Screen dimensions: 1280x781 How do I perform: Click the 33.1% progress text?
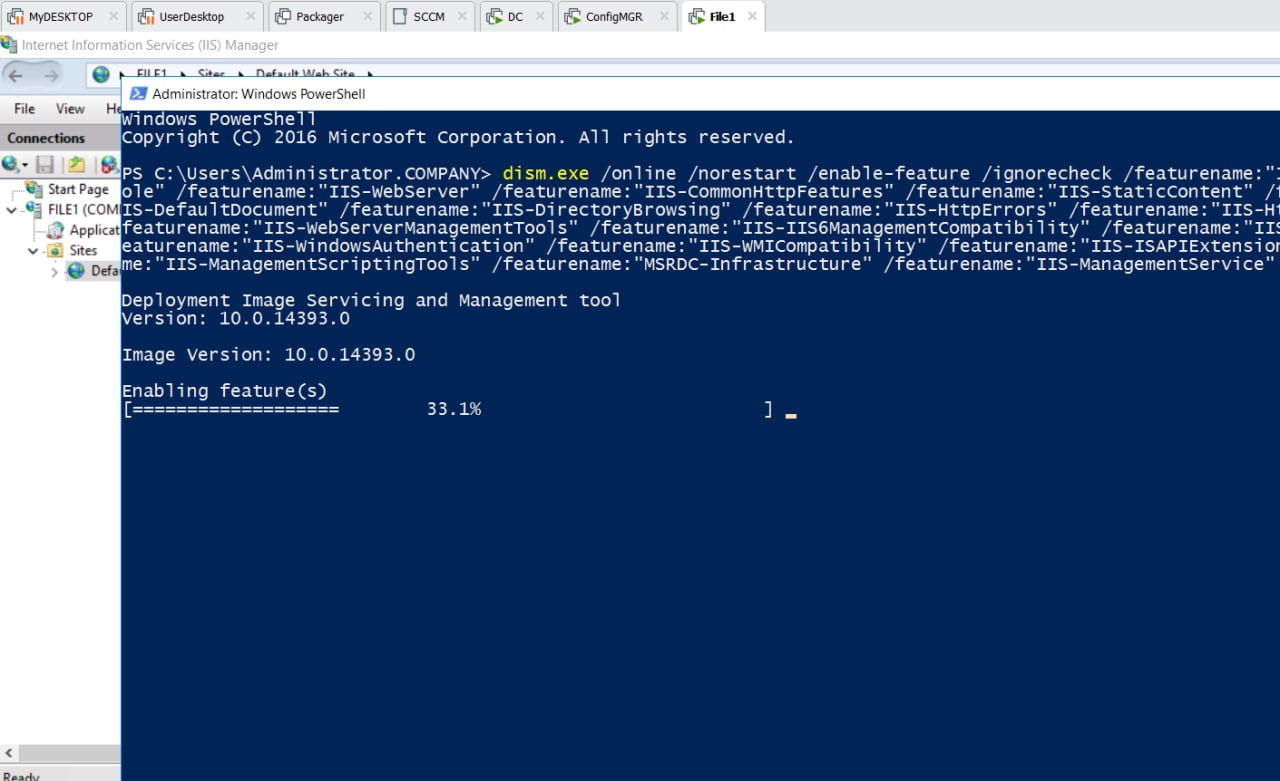tap(454, 409)
